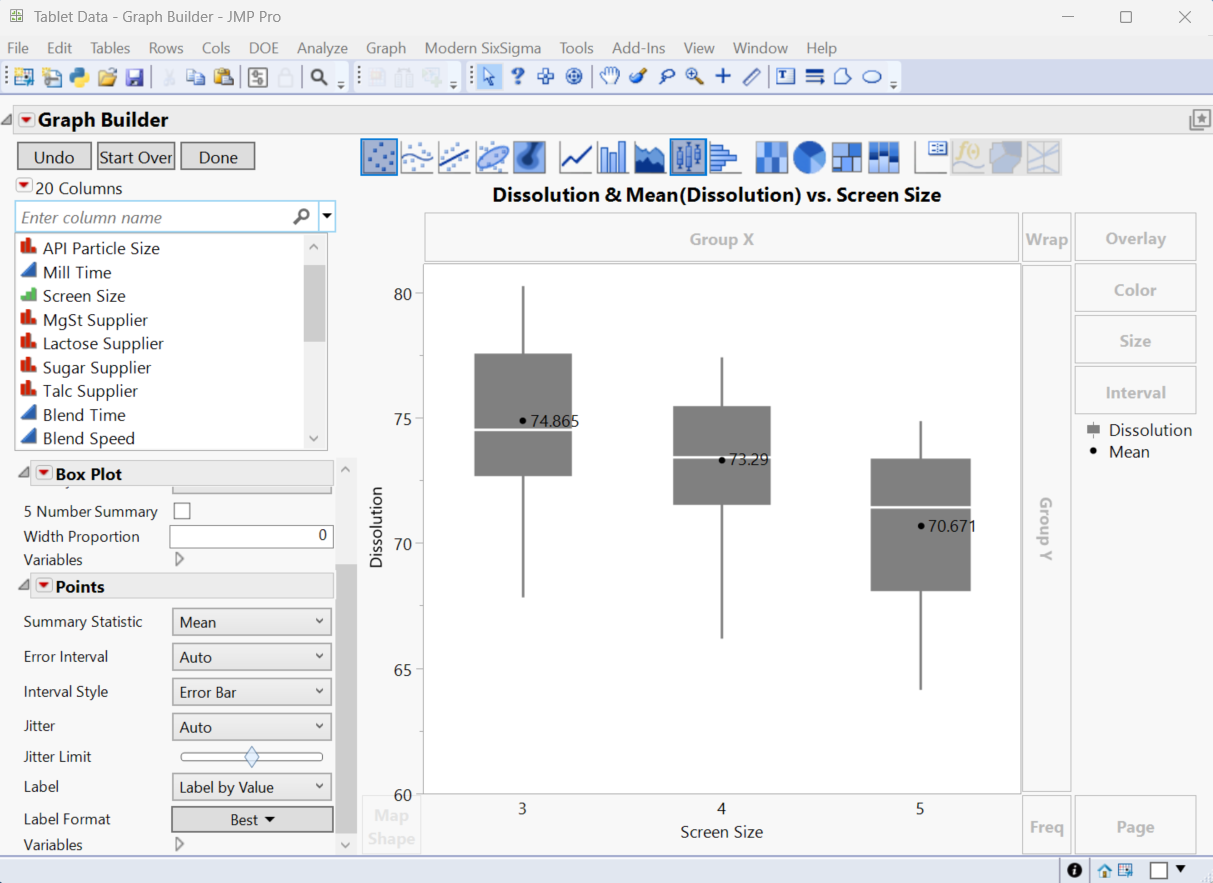Viewport: 1213px width, 883px height.
Task: Select the Grabber hand tool
Action: pos(609,76)
